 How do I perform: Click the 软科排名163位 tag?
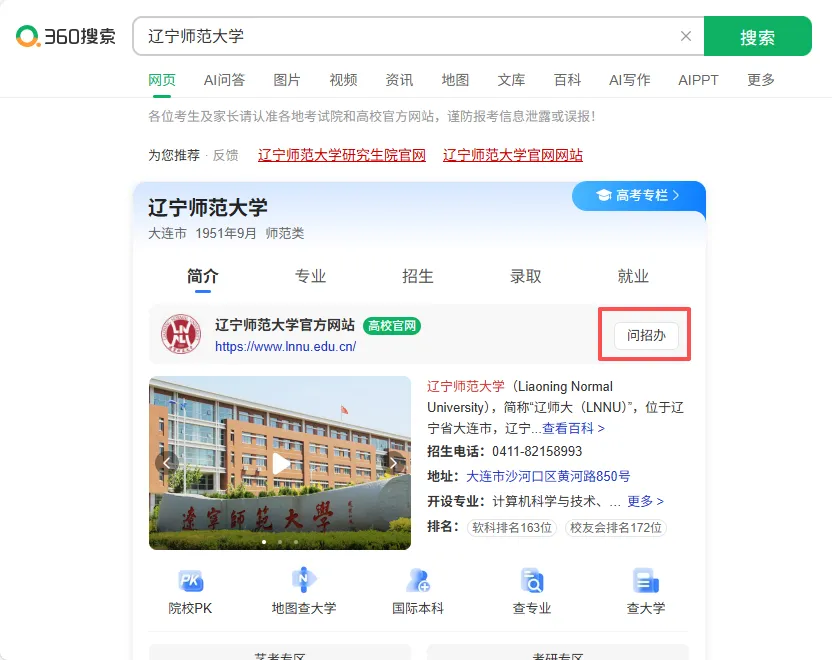(512, 528)
